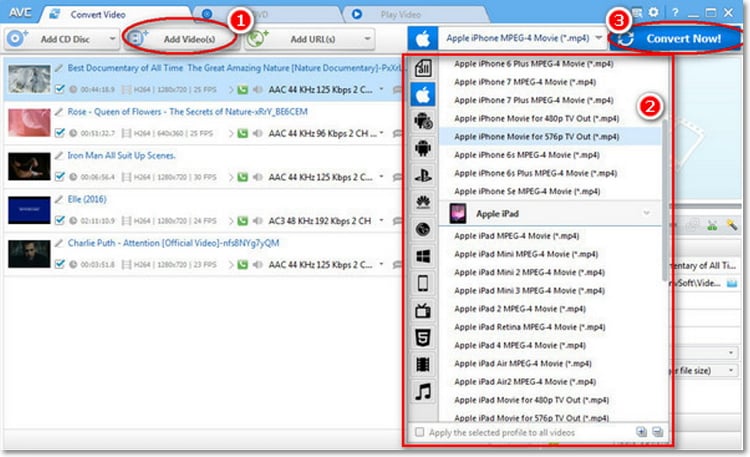Open audio track dropdown for Iron Man row

pyautogui.click(x=381, y=177)
